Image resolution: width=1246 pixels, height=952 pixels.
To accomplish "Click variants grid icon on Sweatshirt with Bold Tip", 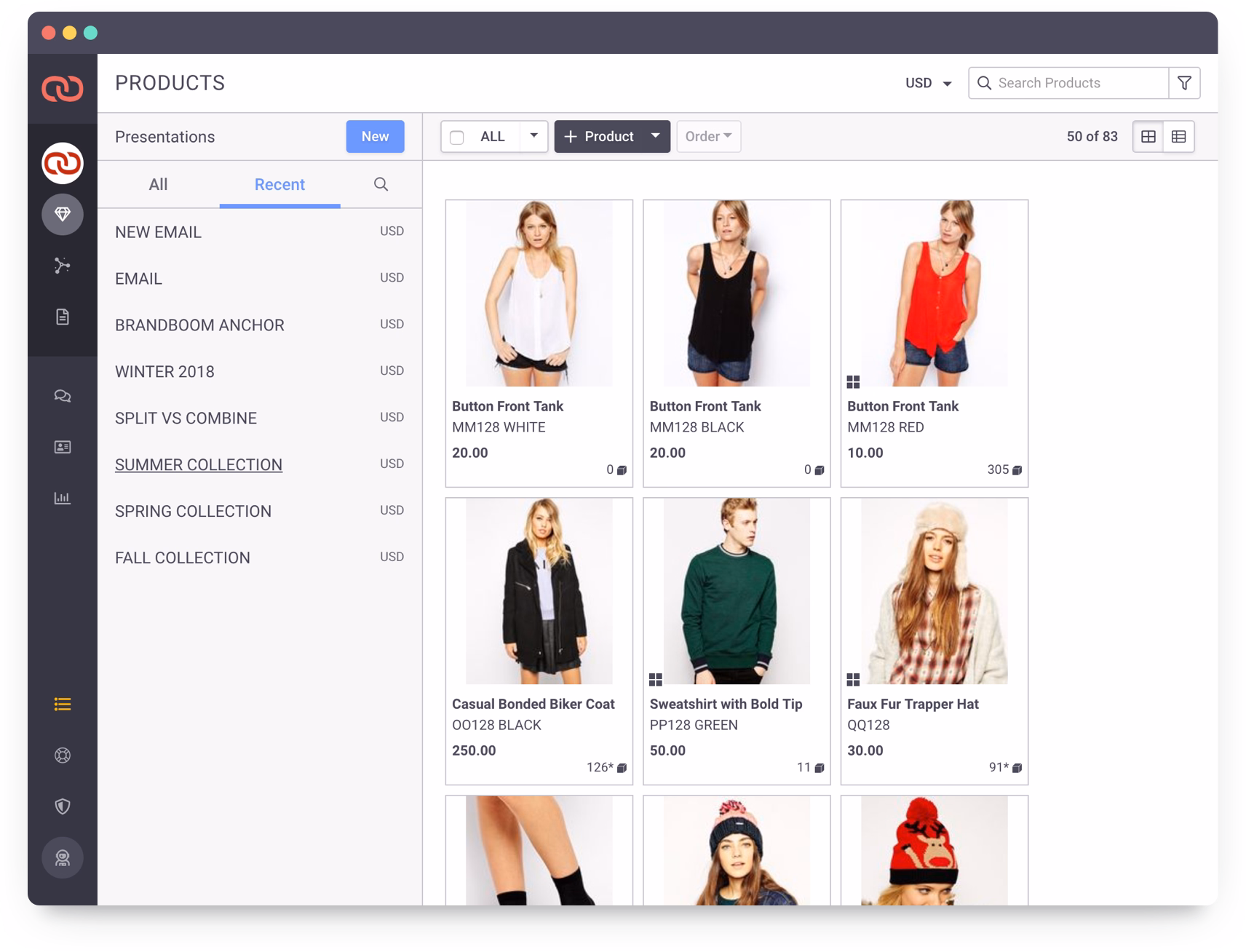I will pos(656,680).
